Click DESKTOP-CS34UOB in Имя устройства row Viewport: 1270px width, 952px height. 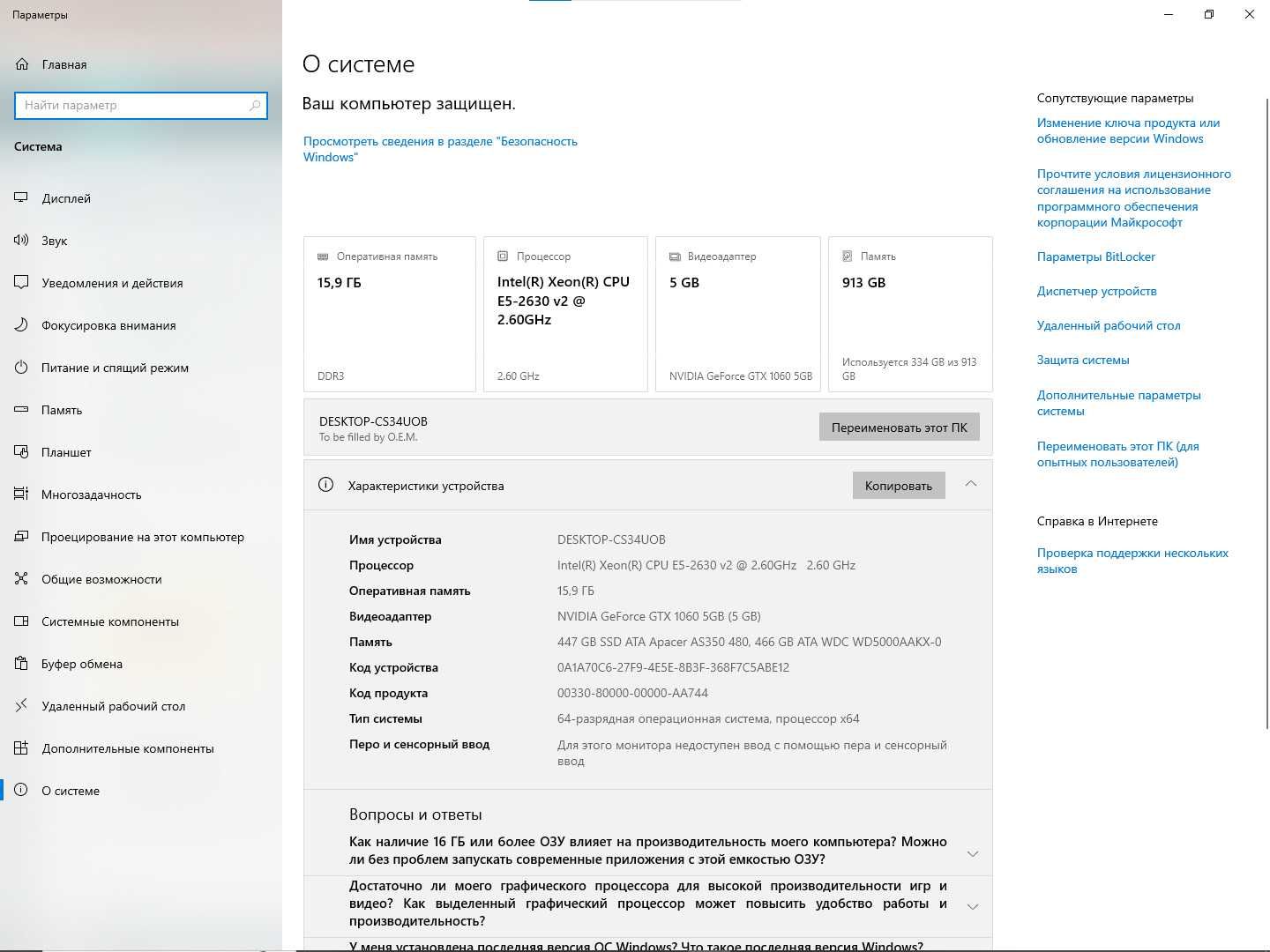(x=611, y=539)
